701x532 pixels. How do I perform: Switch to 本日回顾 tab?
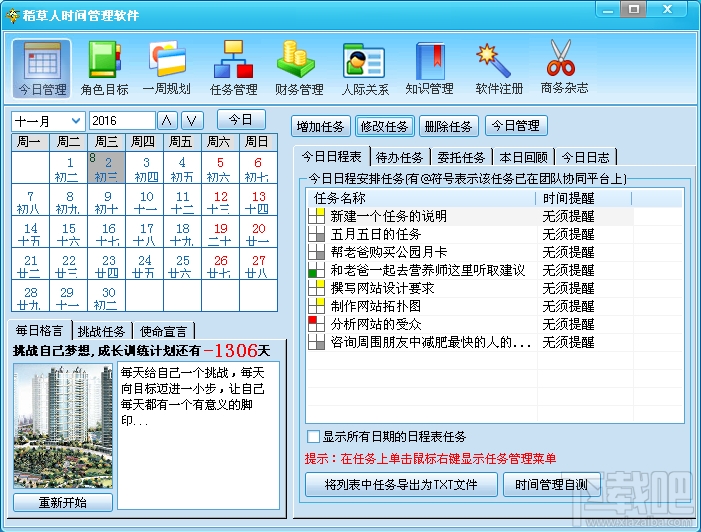pyautogui.click(x=524, y=157)
